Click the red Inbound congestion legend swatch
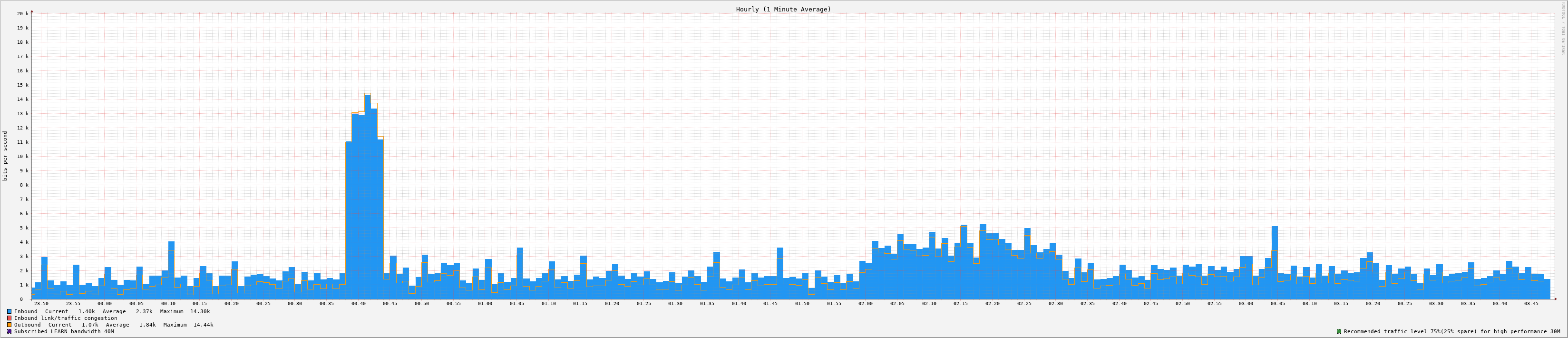Image resolution: width=1568 pixels, height=338 pixels. tap(9, 318)
